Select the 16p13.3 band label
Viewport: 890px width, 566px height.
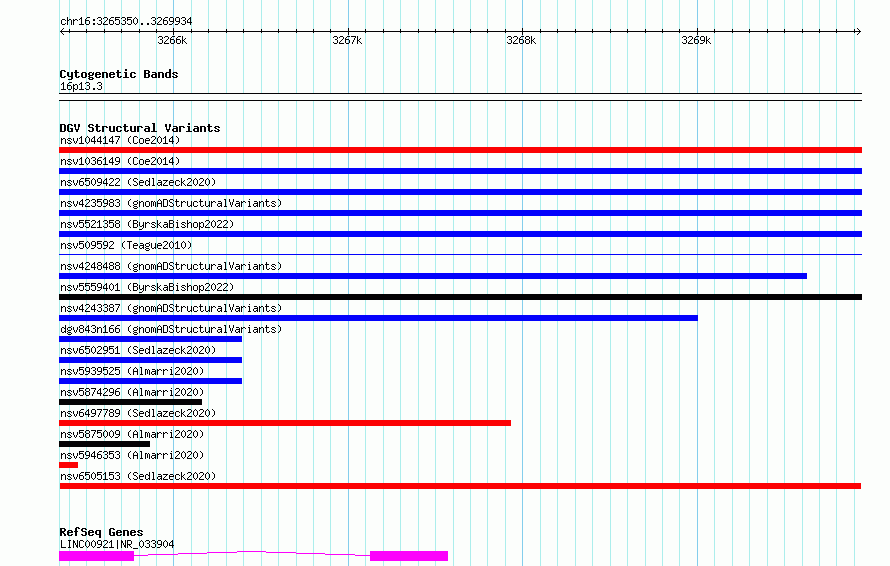click(81, 86)
